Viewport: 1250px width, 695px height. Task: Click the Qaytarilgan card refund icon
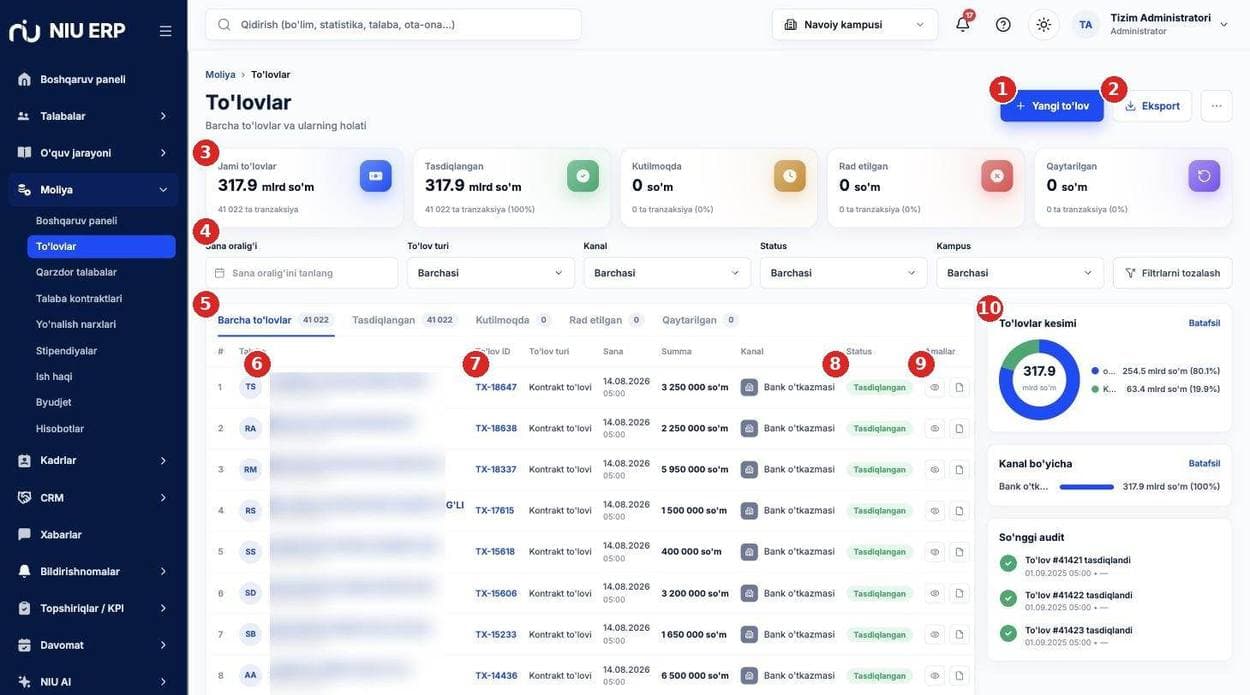(x=1204, y=176)
